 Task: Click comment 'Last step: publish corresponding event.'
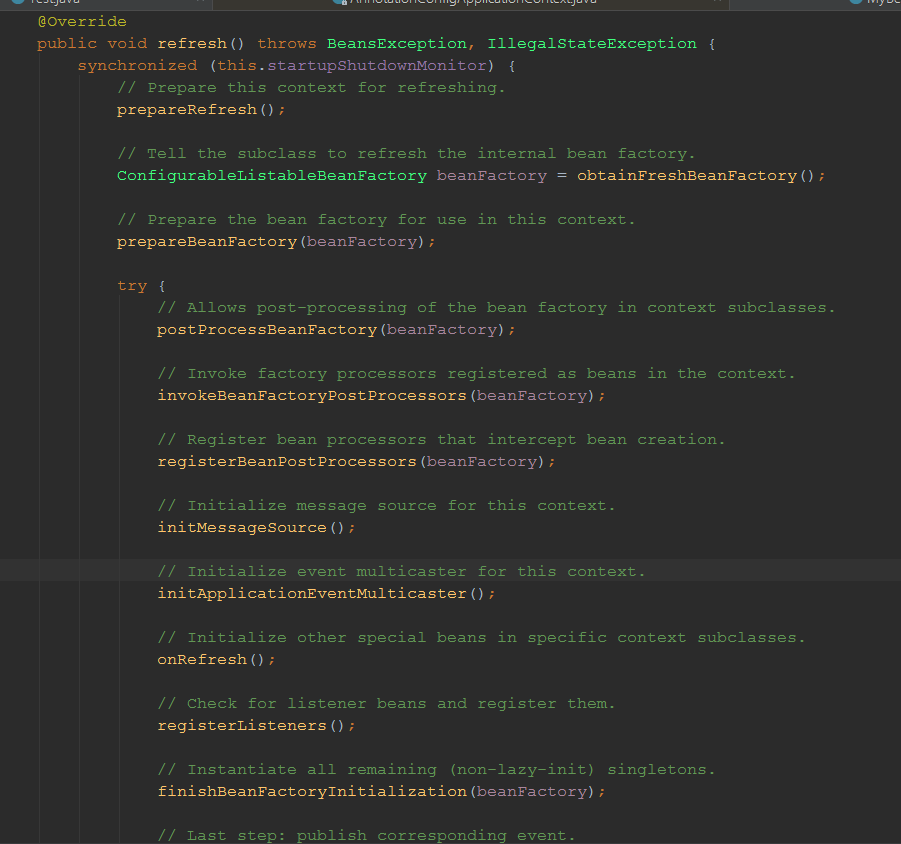[366, 835]
